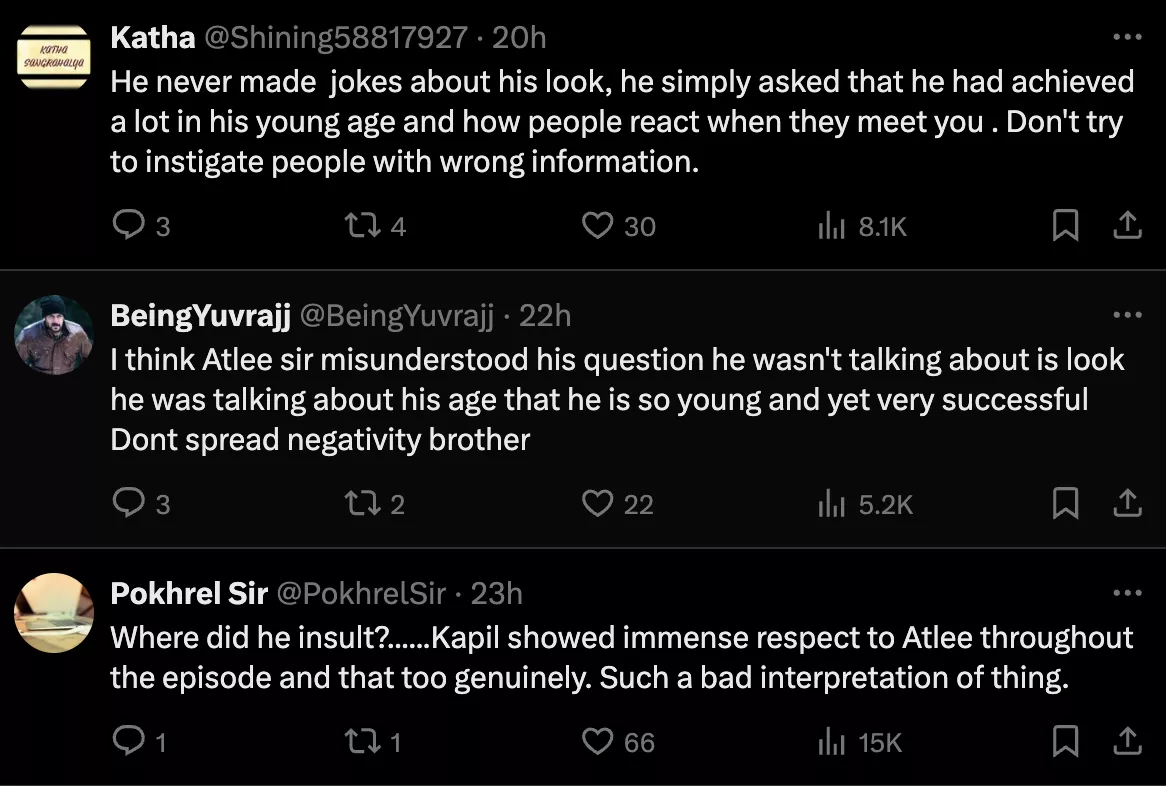This screenshot has width=1166, height=786.
Task: Like Katha's tweet
Action: tap(597, 226)
